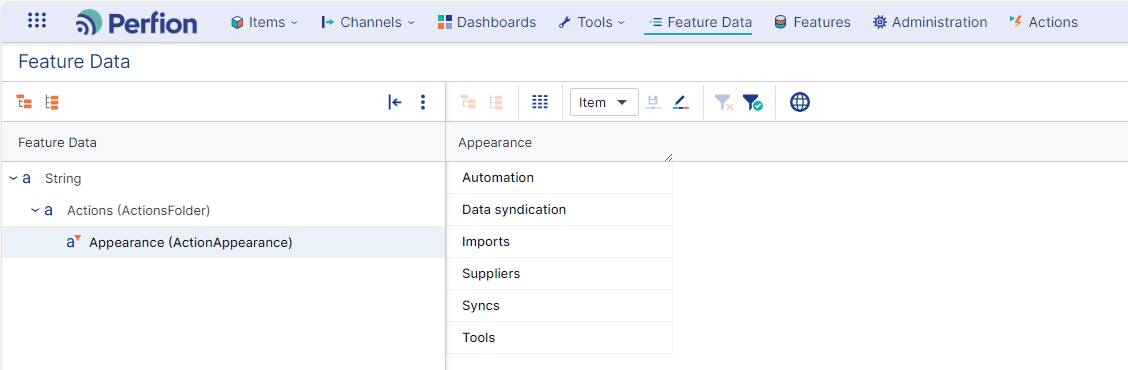Click the Feature Data column header
This screenshot has height=370, width=1128.
click(58, 143)
